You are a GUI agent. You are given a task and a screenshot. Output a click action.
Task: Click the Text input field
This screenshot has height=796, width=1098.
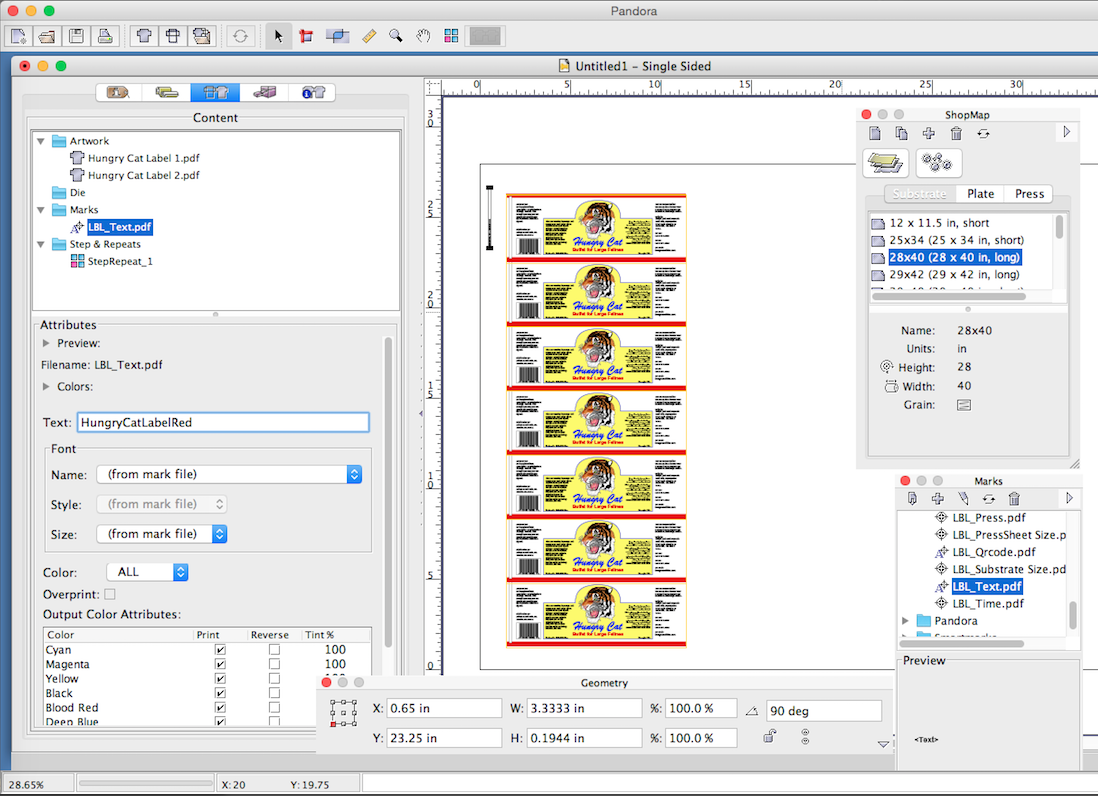(x=223, y=422)
